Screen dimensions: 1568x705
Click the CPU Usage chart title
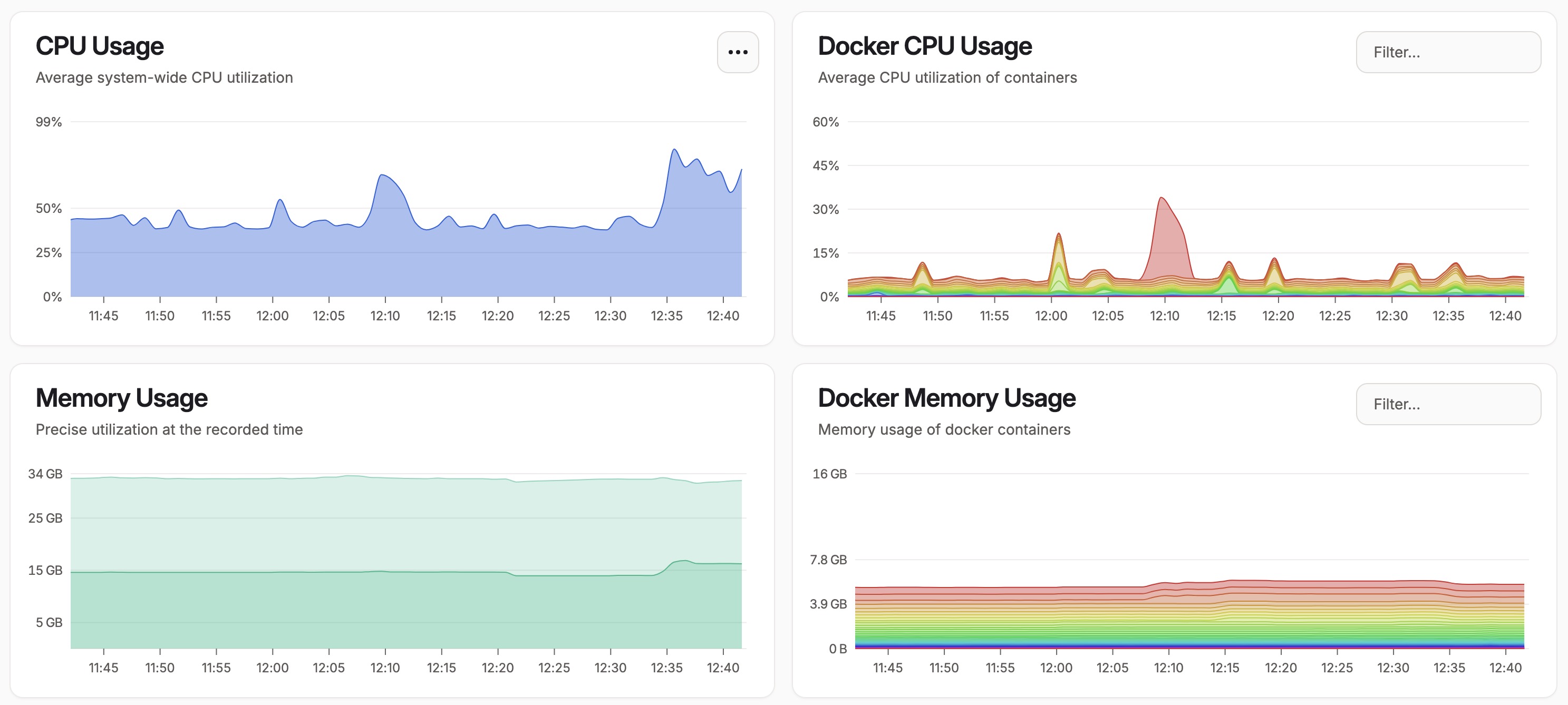point(99,46)
